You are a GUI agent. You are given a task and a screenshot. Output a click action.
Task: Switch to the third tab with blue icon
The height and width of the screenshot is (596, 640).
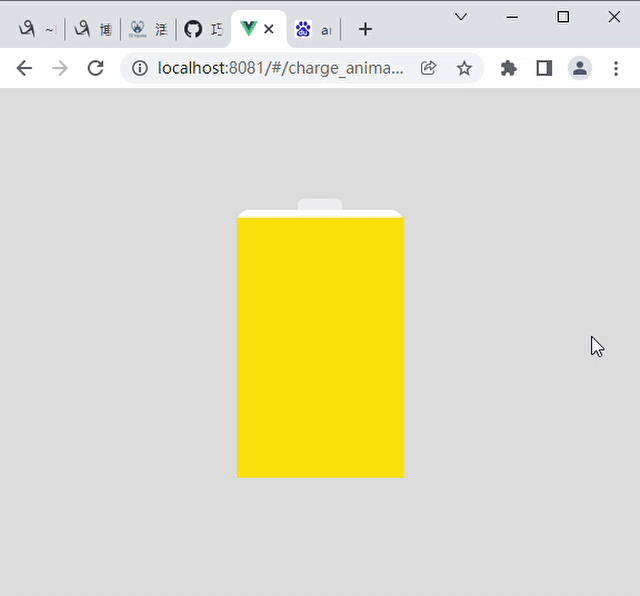pos(148,29)
